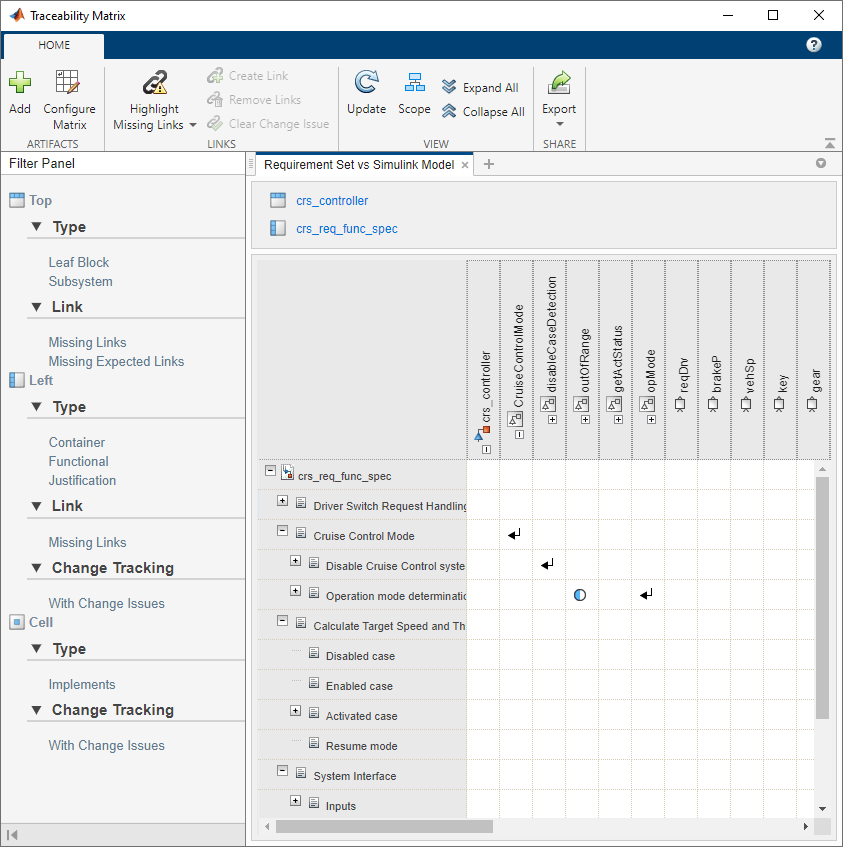
Task: Open Configure Matrix
Action: (69, 100)
